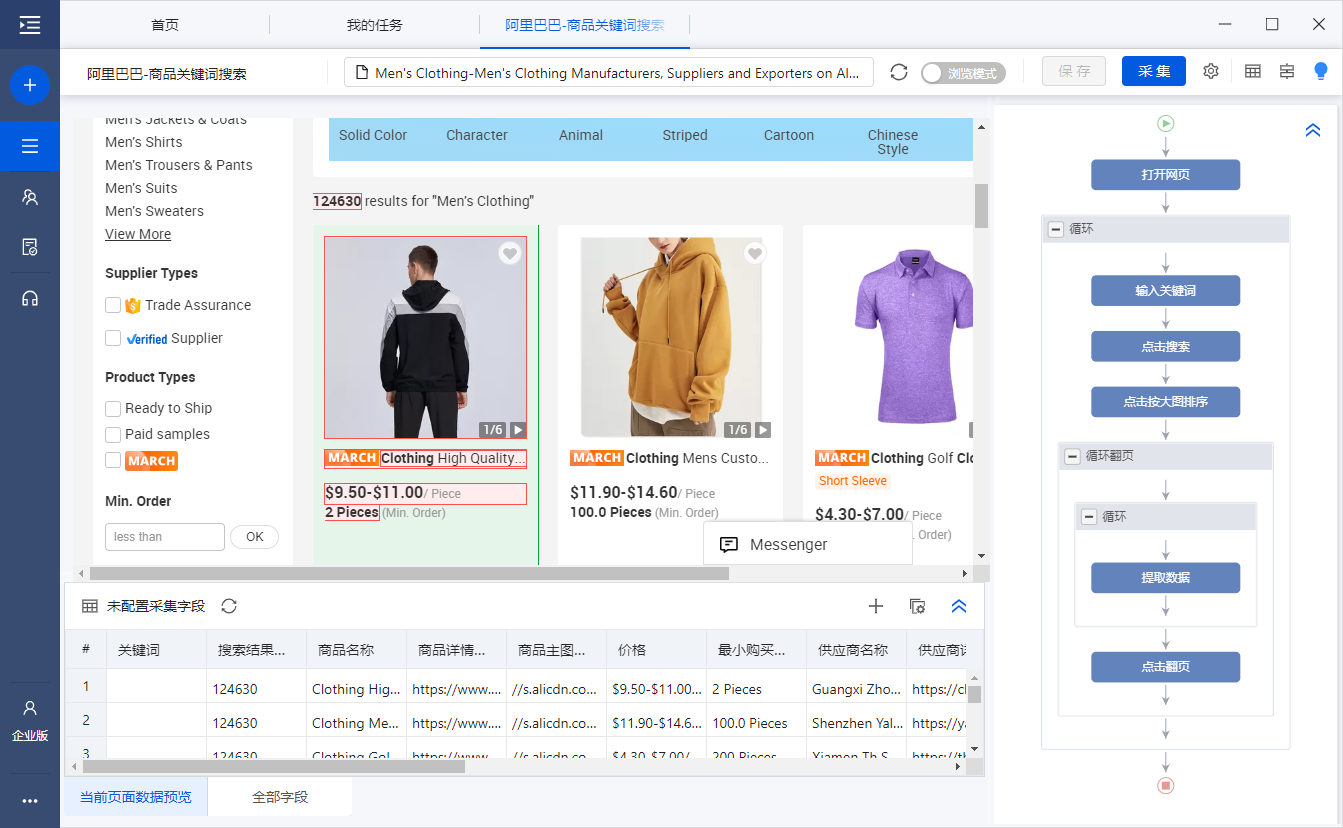
Task: Click the data table horizontal scrollbar
Action: [x=274, y=767]
